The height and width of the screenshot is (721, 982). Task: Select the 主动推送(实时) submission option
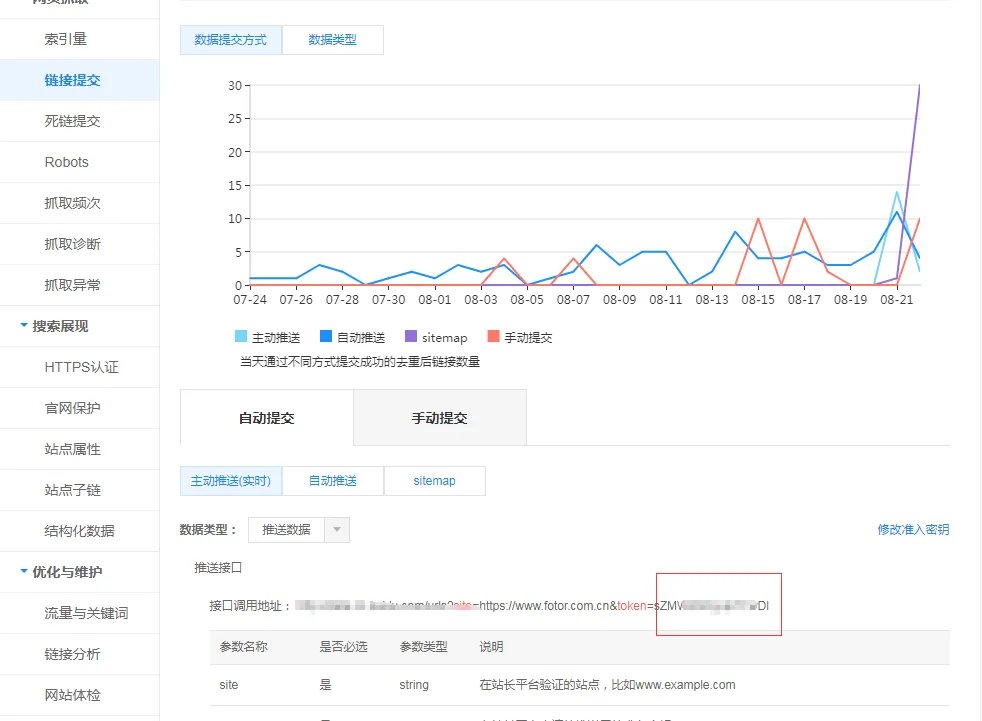pyautogui.click(x=231, y=481)
